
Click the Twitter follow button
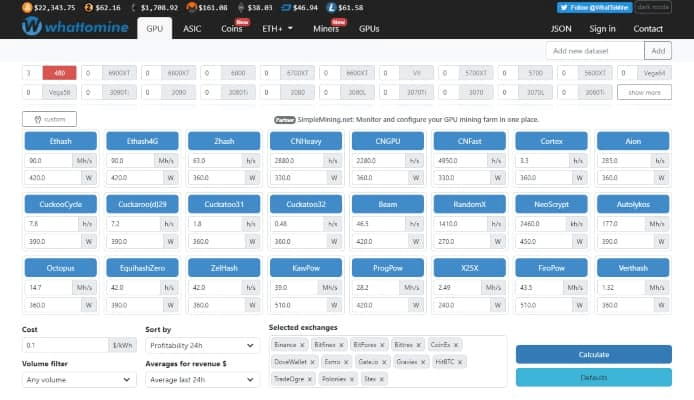point(594,8)
